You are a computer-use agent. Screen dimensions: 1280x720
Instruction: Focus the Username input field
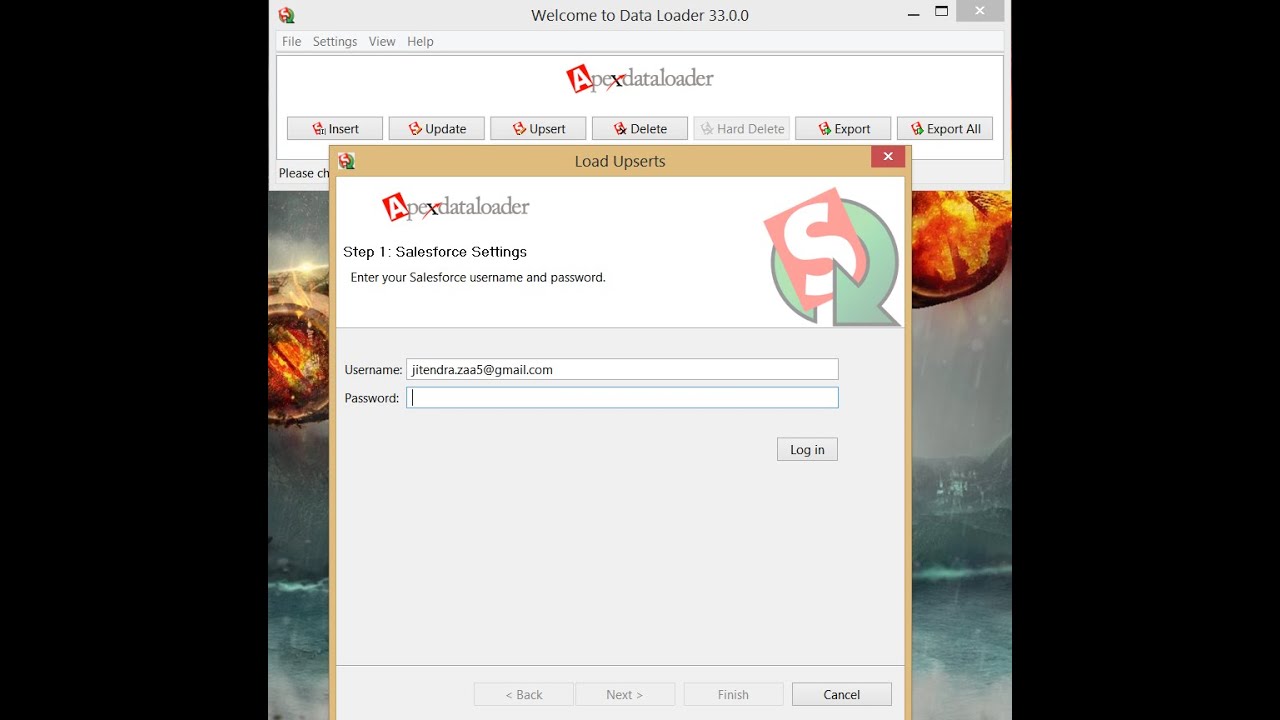pos(622,369)
